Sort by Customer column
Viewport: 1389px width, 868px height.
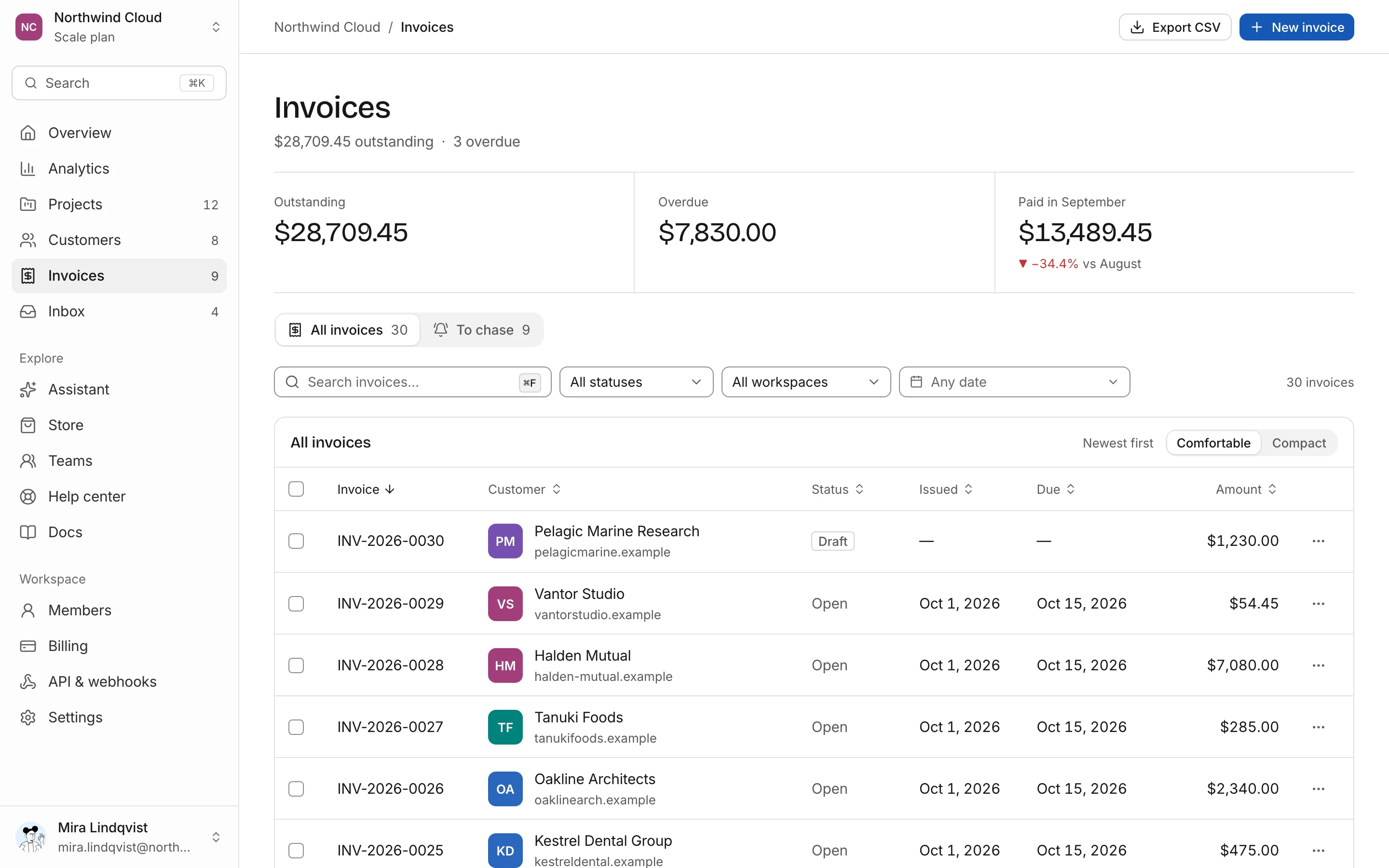524,489
